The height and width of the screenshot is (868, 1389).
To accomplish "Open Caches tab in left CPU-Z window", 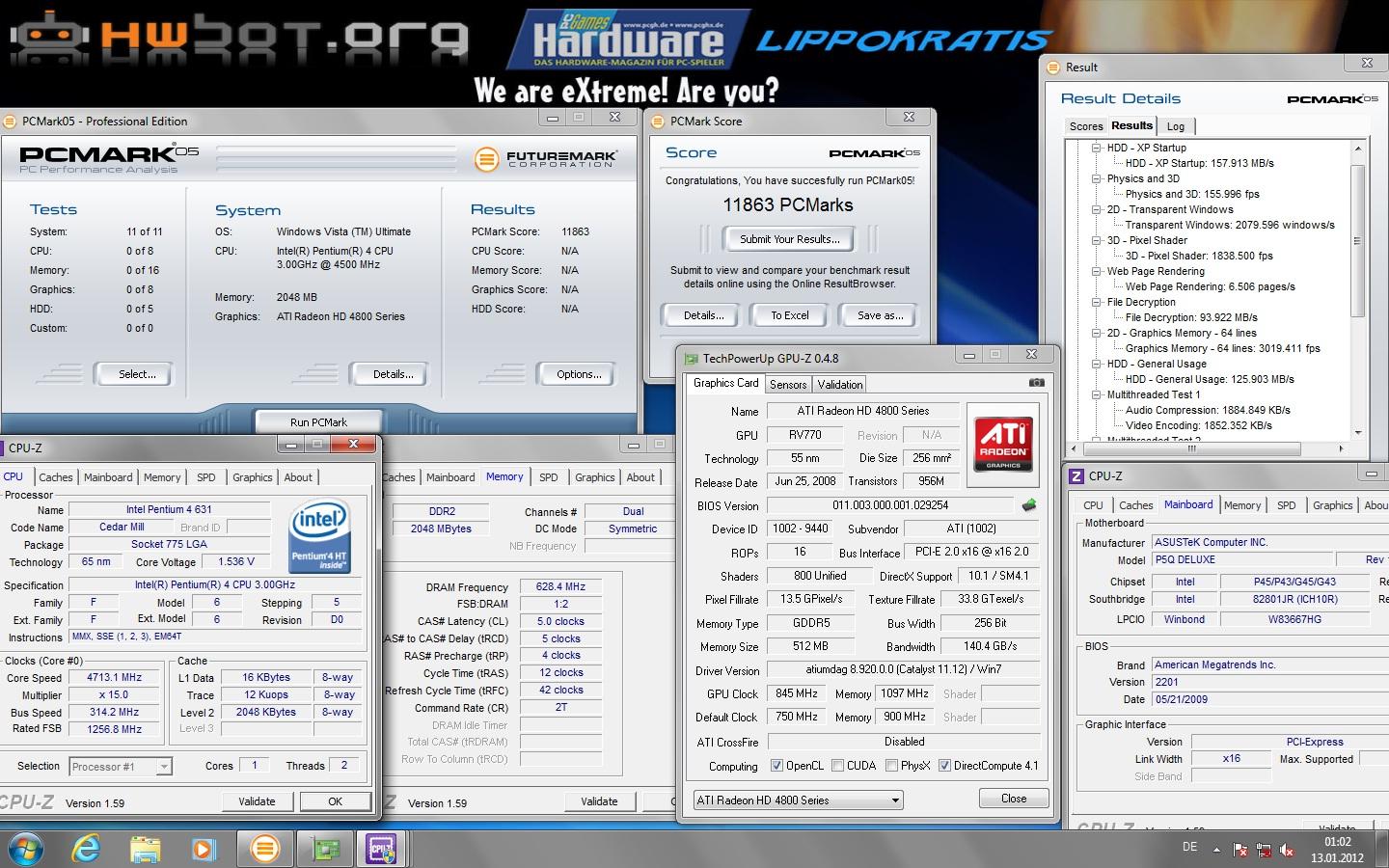I will pos(56,477).
